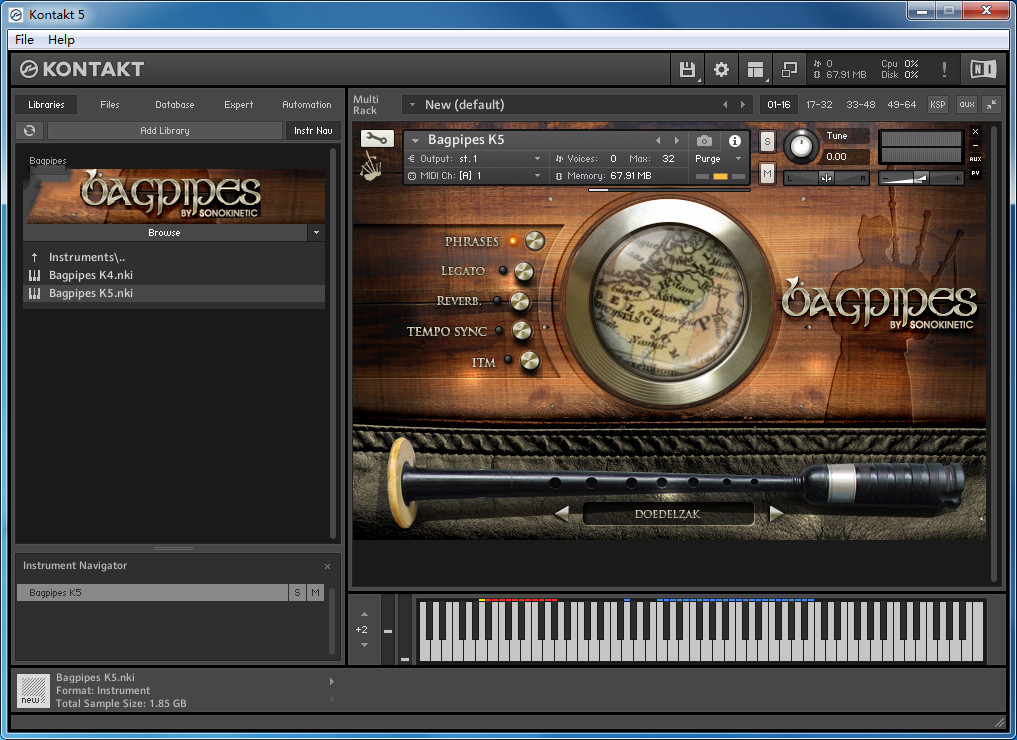Refresh the library list
The image size is (1017, 740).
30,130
